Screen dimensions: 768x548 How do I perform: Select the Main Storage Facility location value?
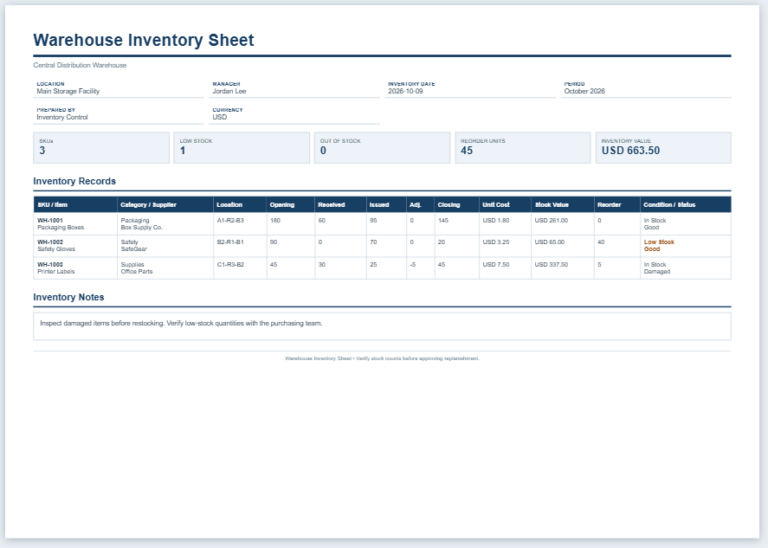pyautogui.click(x=68, y=91)
